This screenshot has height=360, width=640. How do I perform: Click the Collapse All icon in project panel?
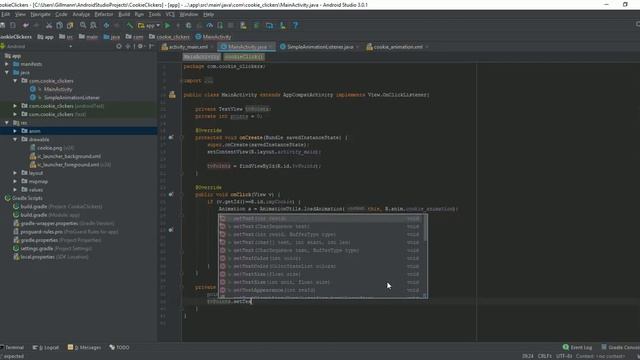[128, 47]
